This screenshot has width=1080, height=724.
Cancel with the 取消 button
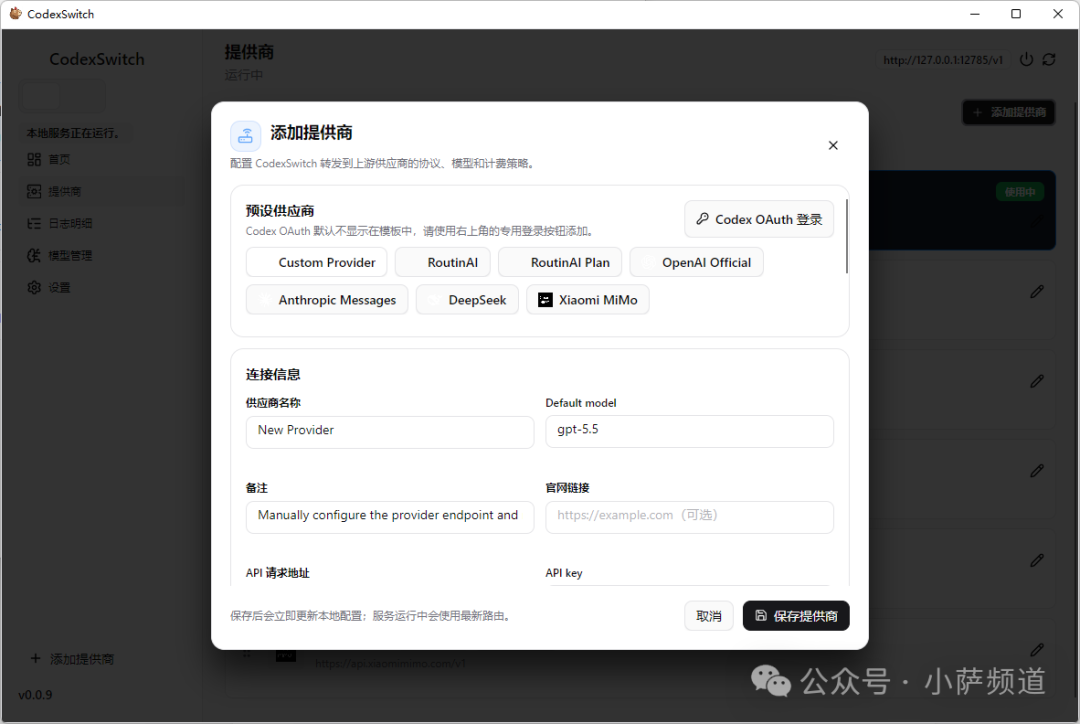pos(709,616)
